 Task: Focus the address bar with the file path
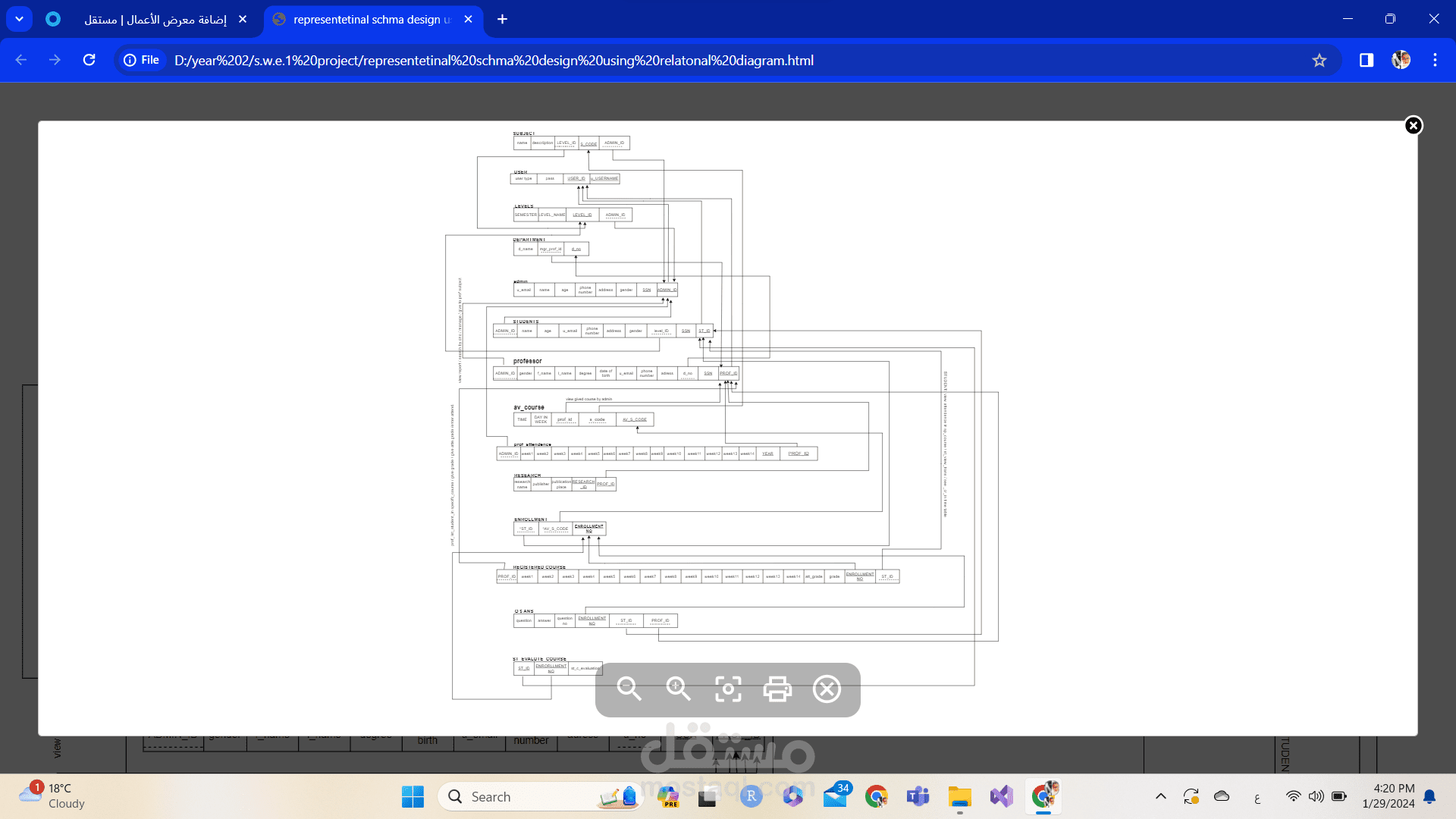(494, 60)
